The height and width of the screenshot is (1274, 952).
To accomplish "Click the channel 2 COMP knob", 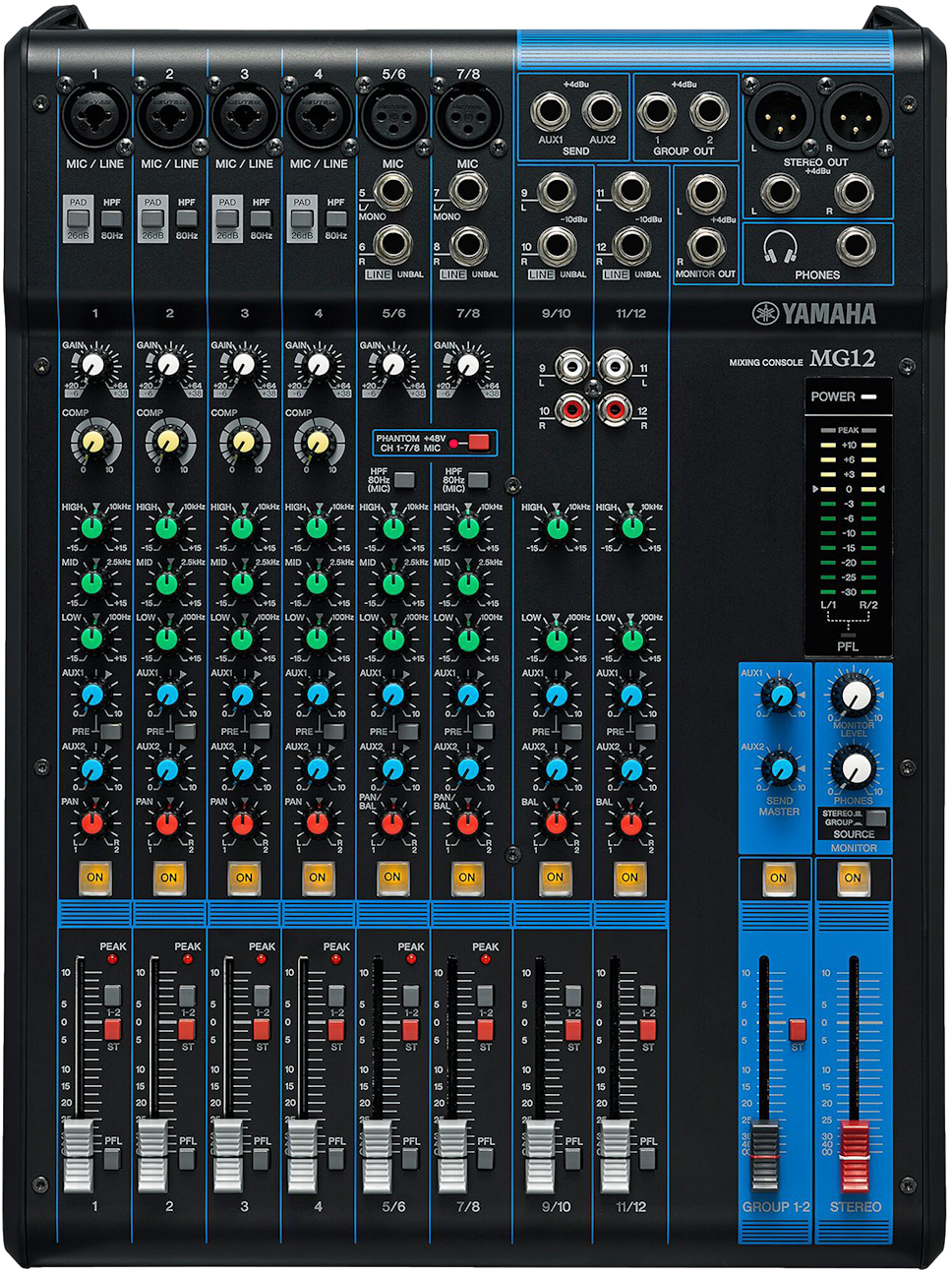I will (x=169, y=441).
